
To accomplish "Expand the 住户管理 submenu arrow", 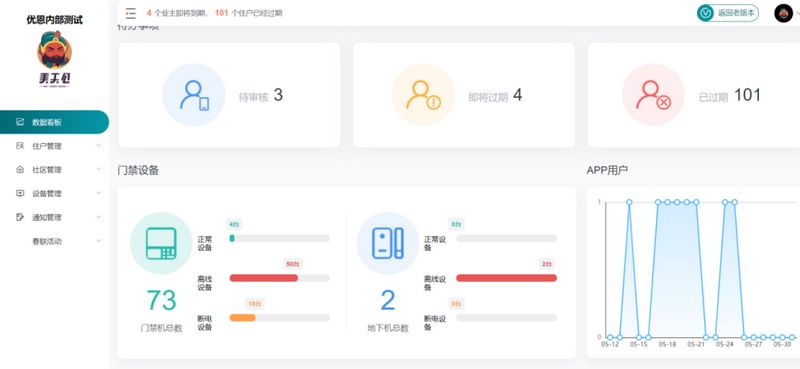I will (98, 146).
